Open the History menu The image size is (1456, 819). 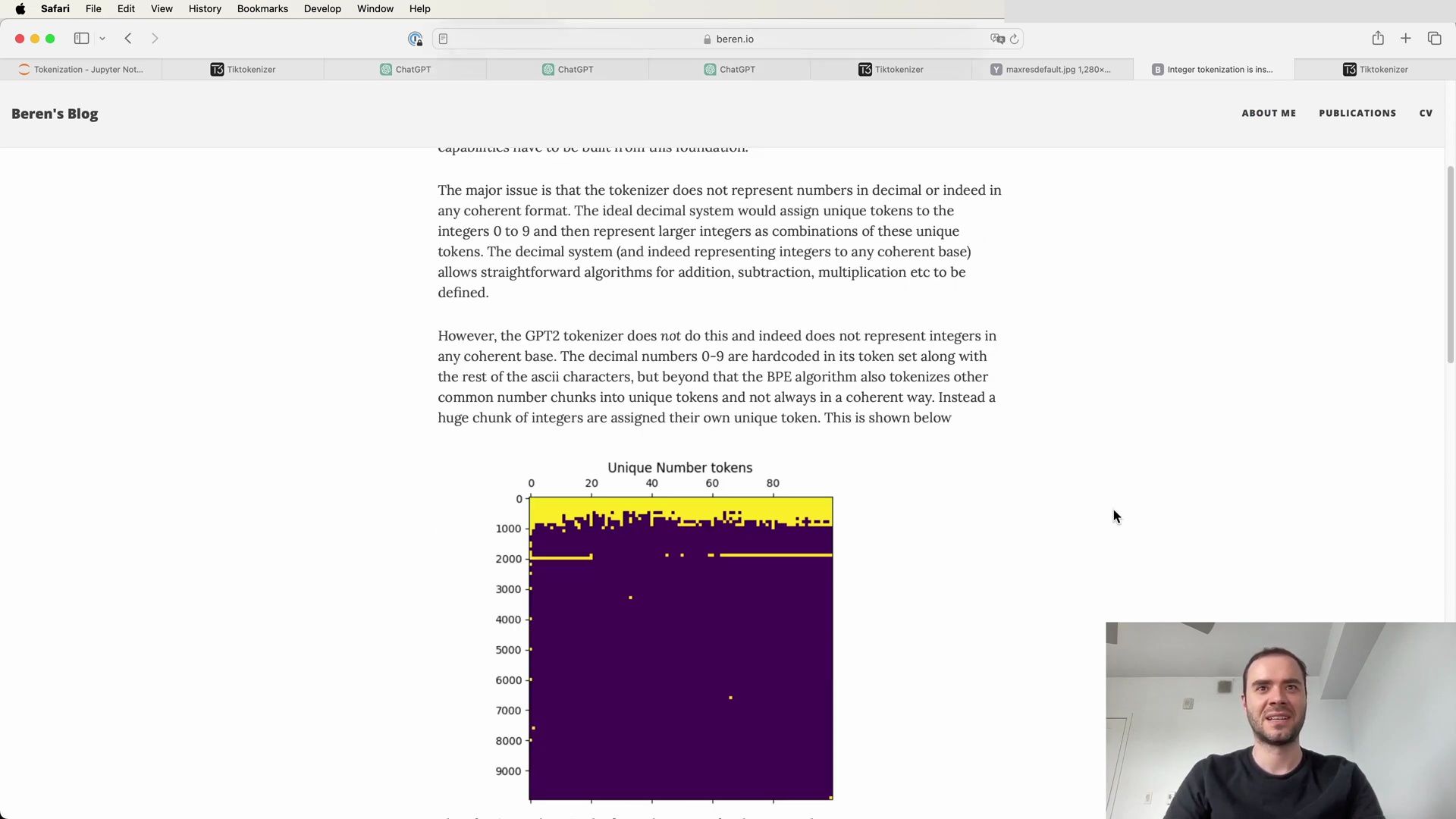click(x=205, y=9)
